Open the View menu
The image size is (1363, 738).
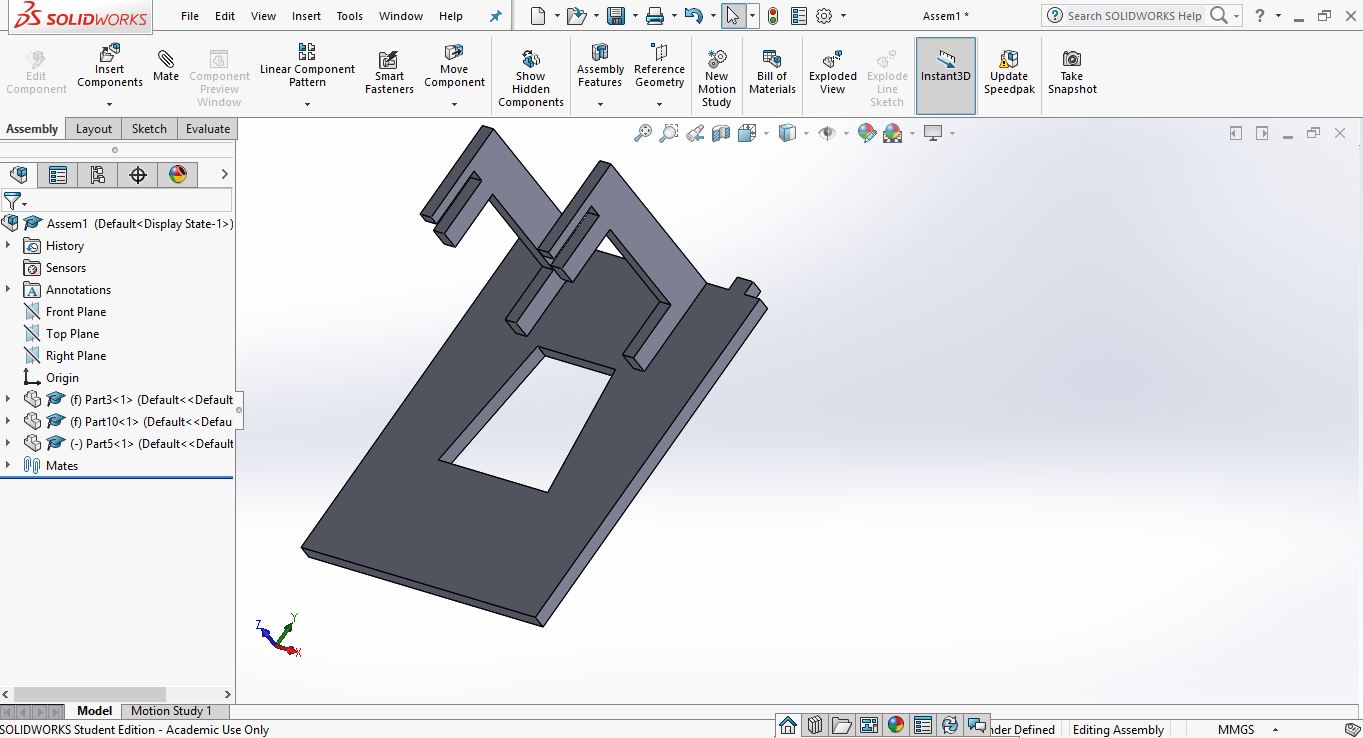tap(263, 16)
